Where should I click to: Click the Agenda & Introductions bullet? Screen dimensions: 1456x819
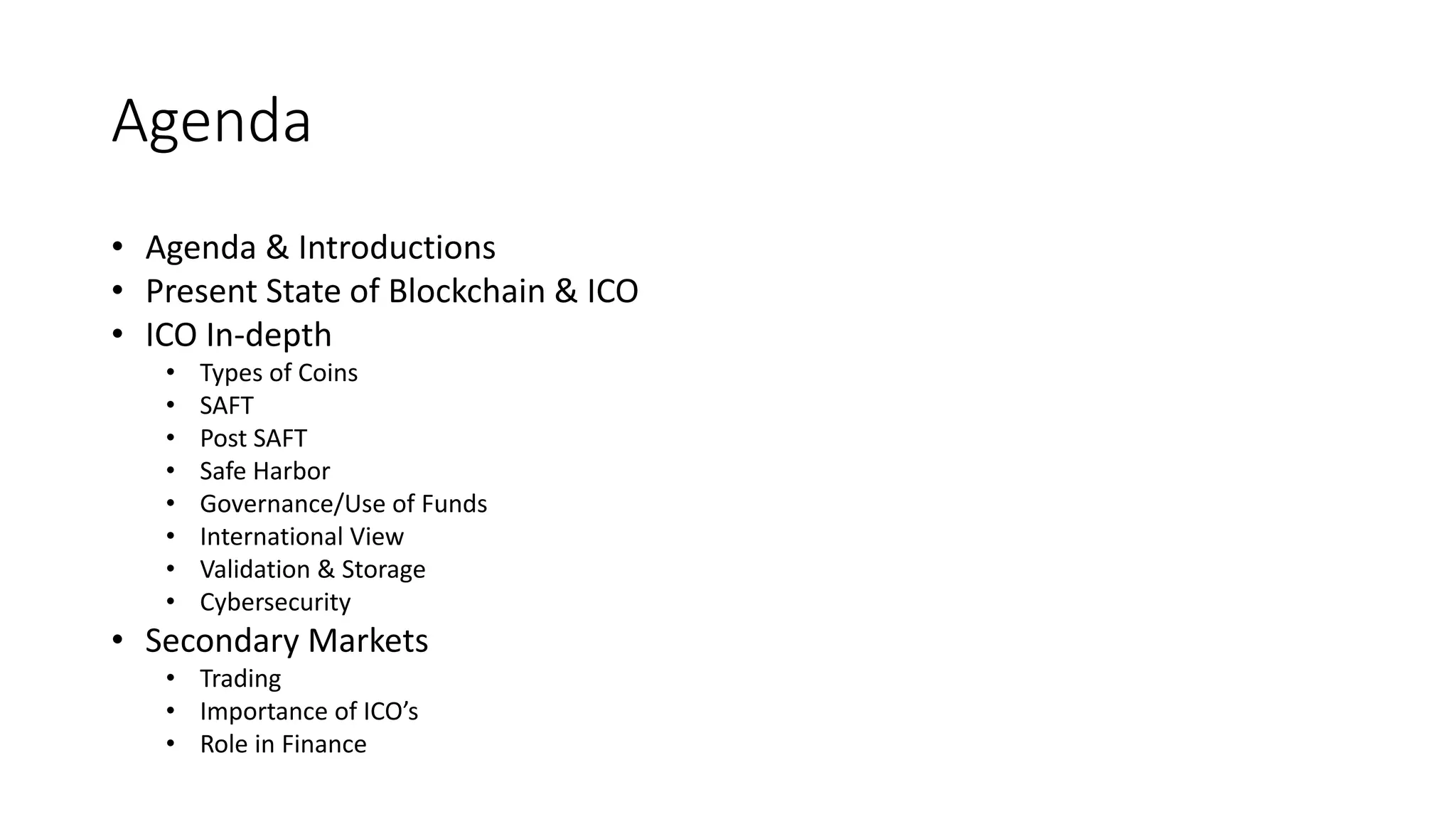point(320,247)
